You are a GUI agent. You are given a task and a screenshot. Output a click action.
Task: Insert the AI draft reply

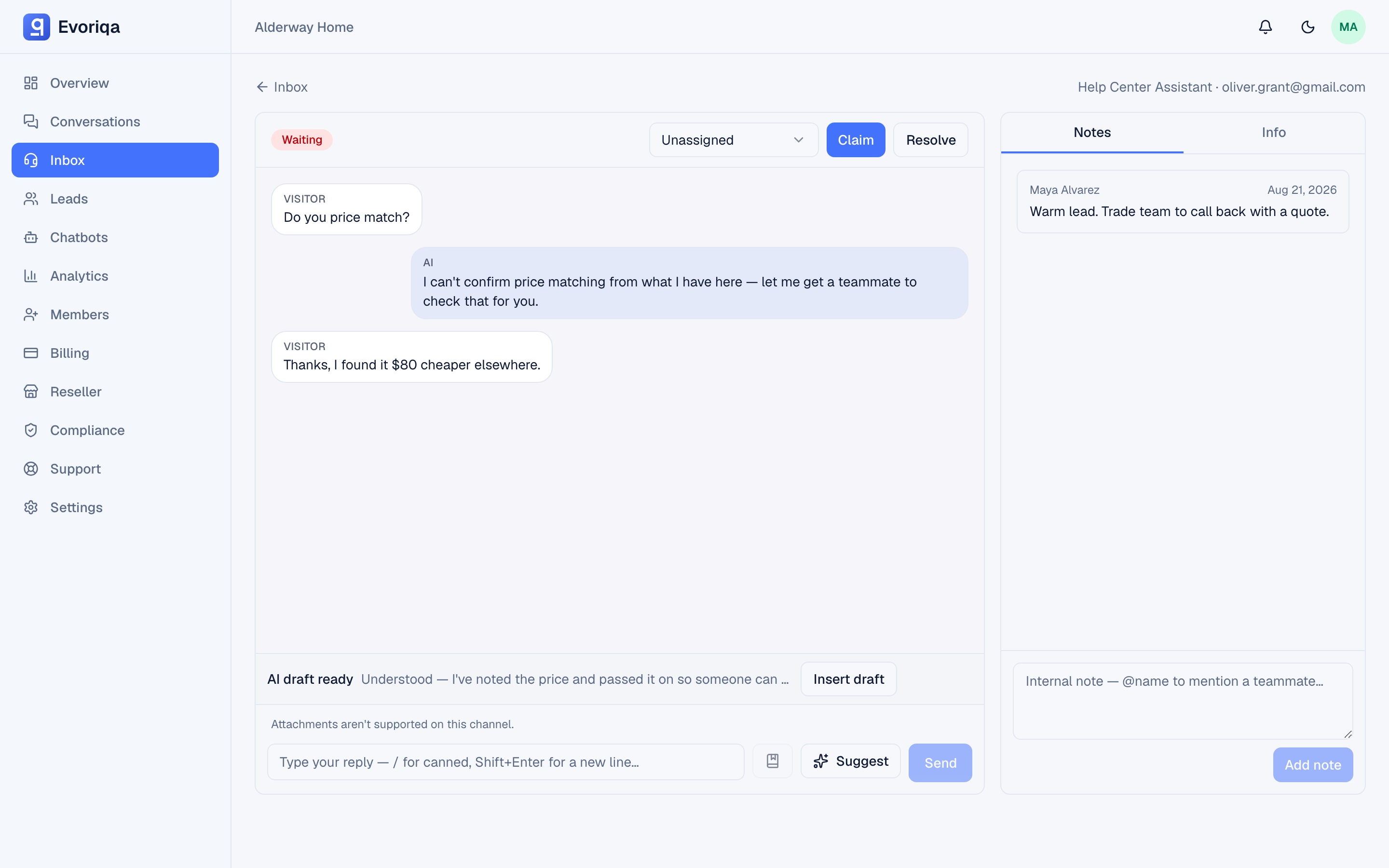pyautogui.click(x=848, y=679)
